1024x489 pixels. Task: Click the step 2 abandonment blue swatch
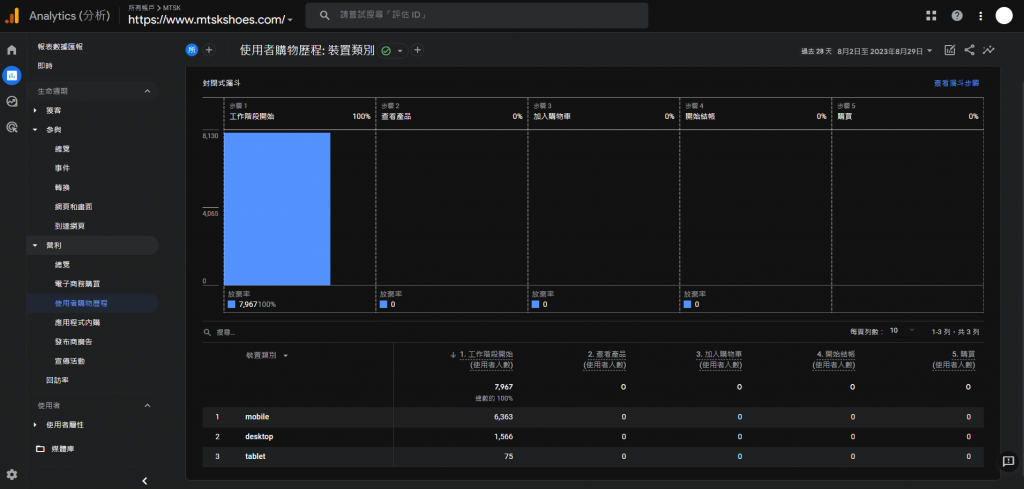pyautogui.click(x=383, y=304)
